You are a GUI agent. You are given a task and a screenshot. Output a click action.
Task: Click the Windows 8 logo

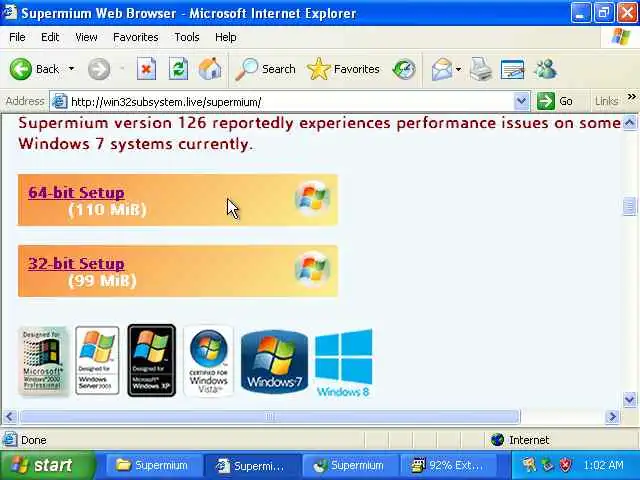tap(344, 363)
